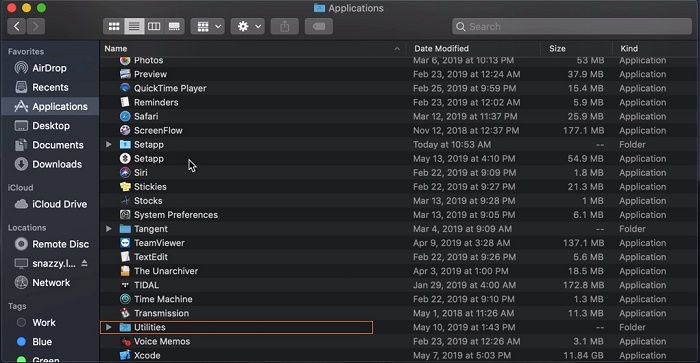Open Network in the sidebar

[50, 283]
